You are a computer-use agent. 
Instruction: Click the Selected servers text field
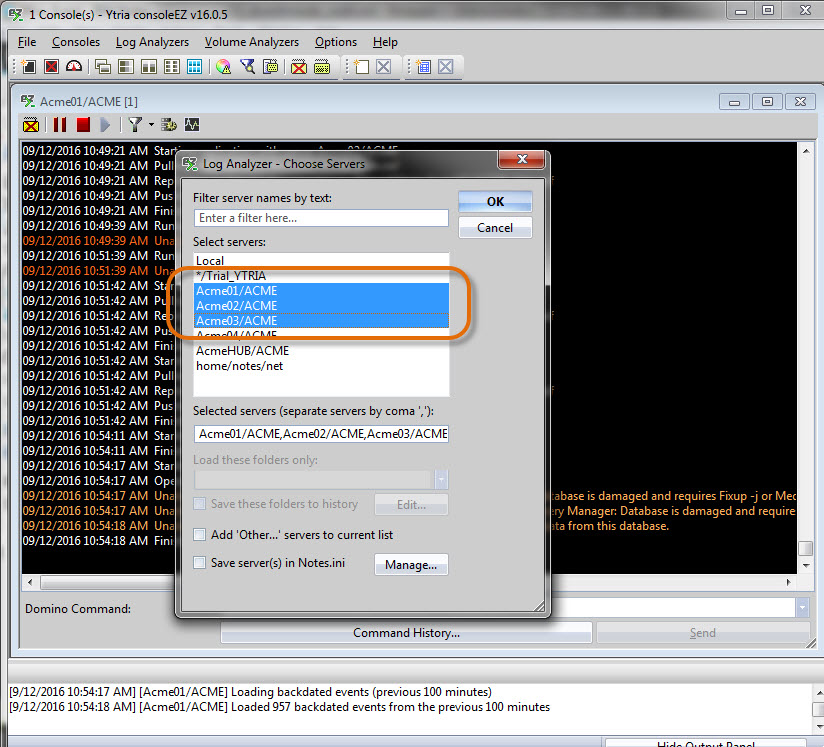coord(321,434)
